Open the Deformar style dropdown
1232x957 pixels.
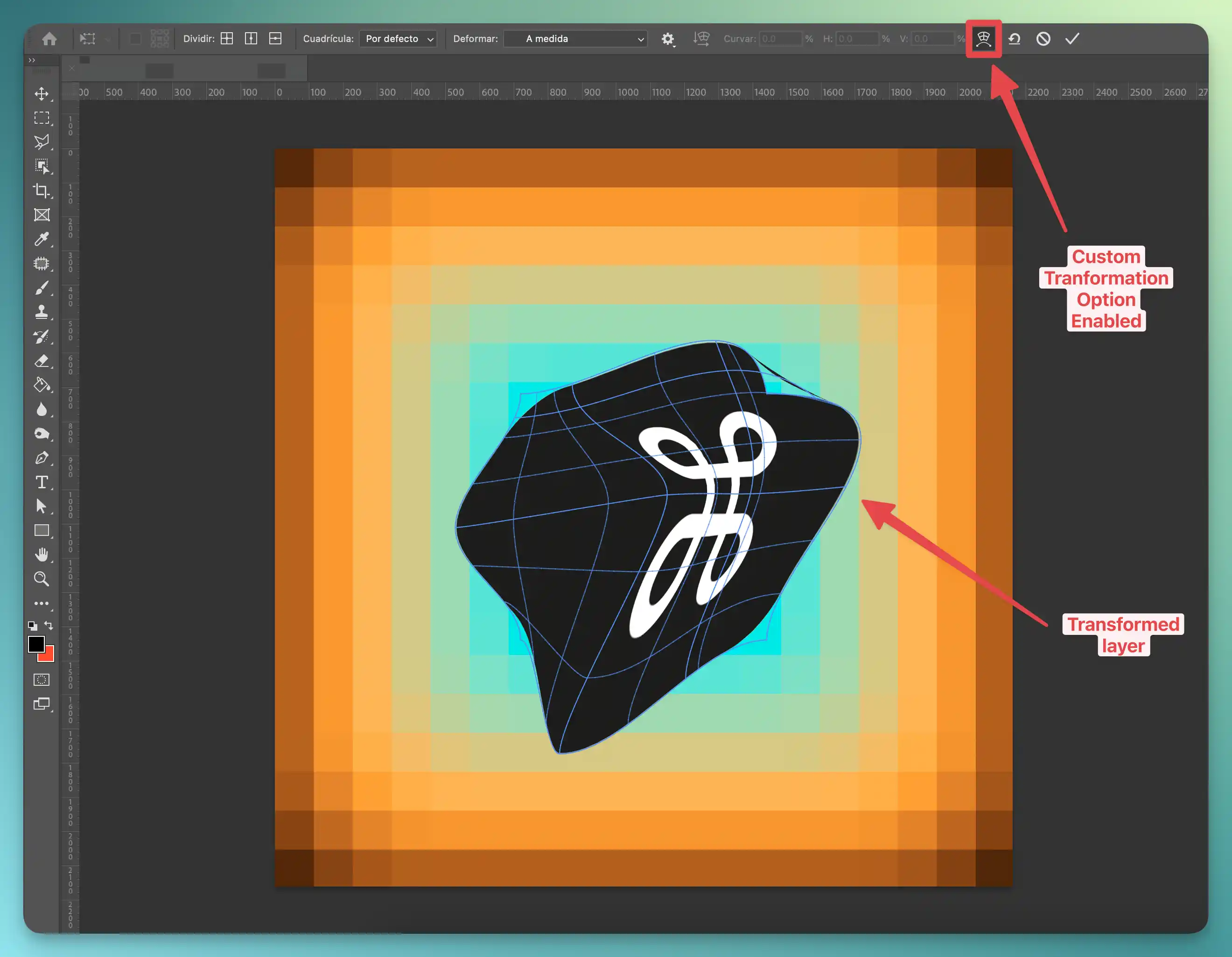tap(575, 39)
